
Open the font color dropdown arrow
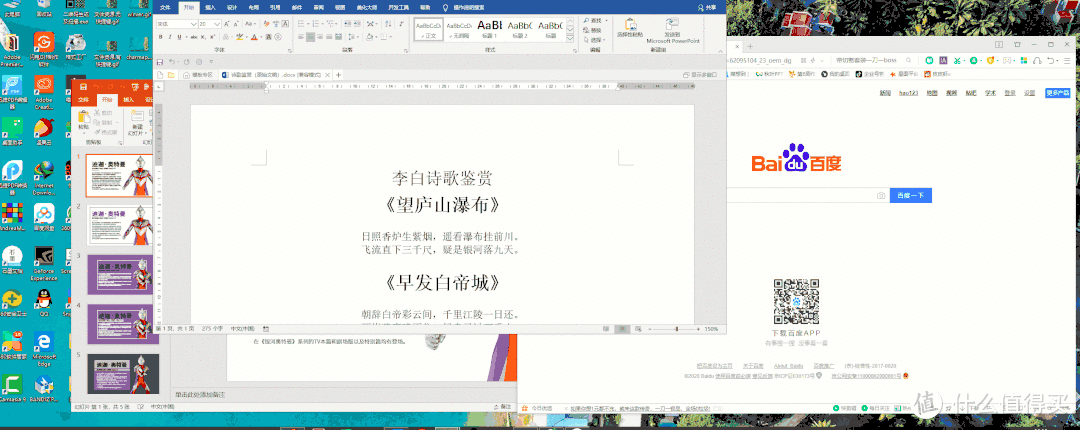click(261, 37)
